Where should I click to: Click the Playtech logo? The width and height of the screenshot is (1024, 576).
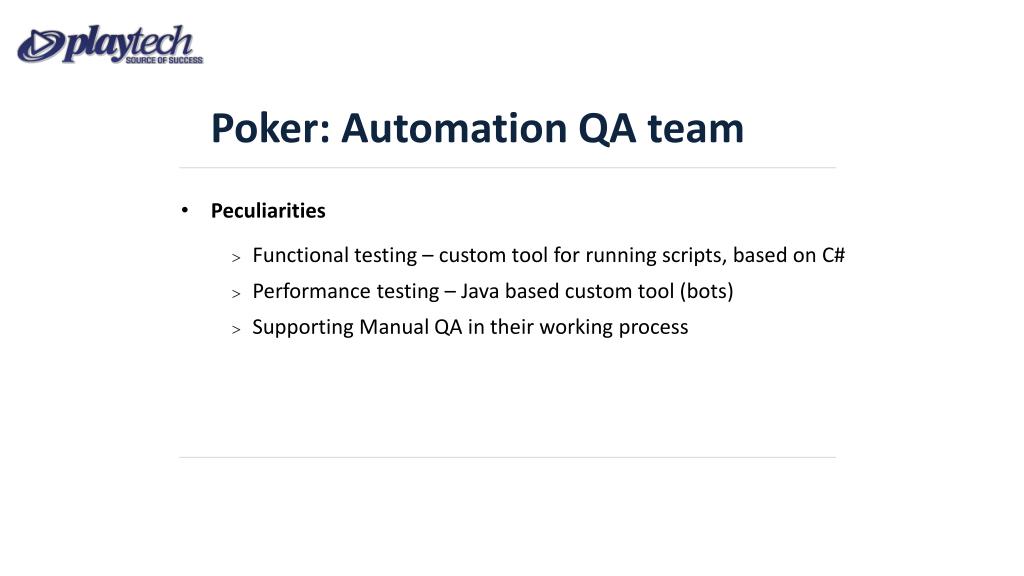coord(110,44)
